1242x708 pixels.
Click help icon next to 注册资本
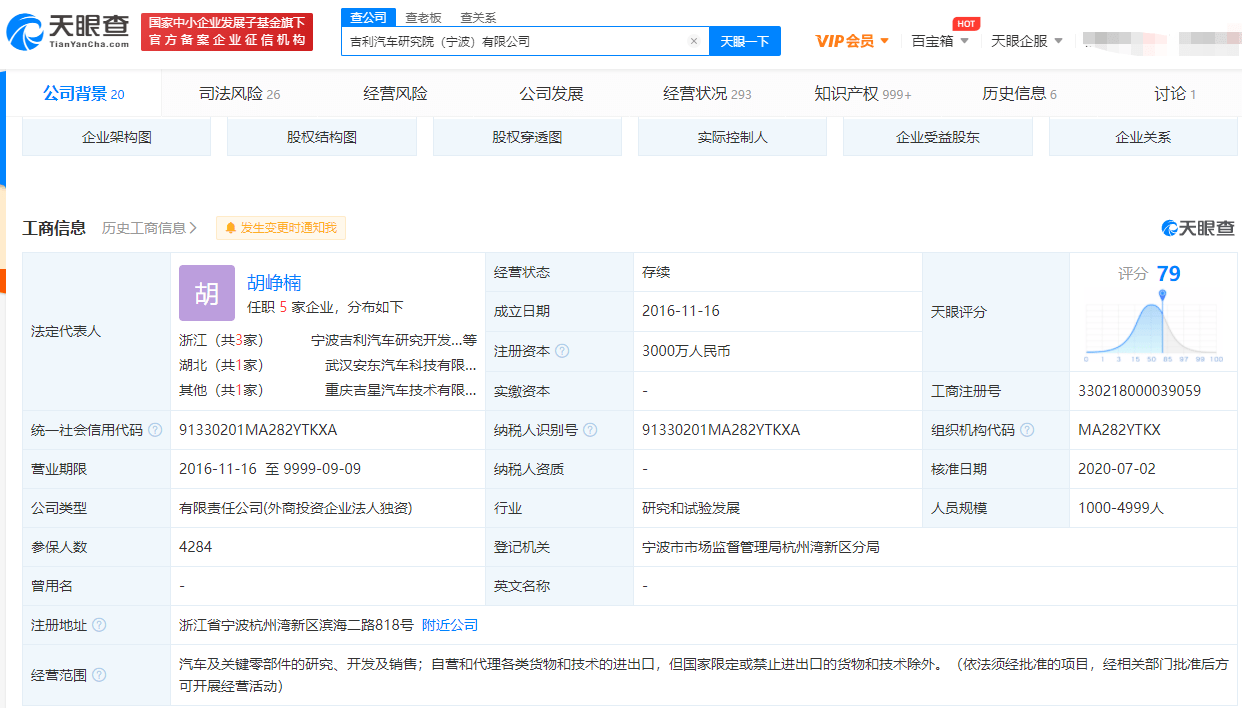(562, 351)
